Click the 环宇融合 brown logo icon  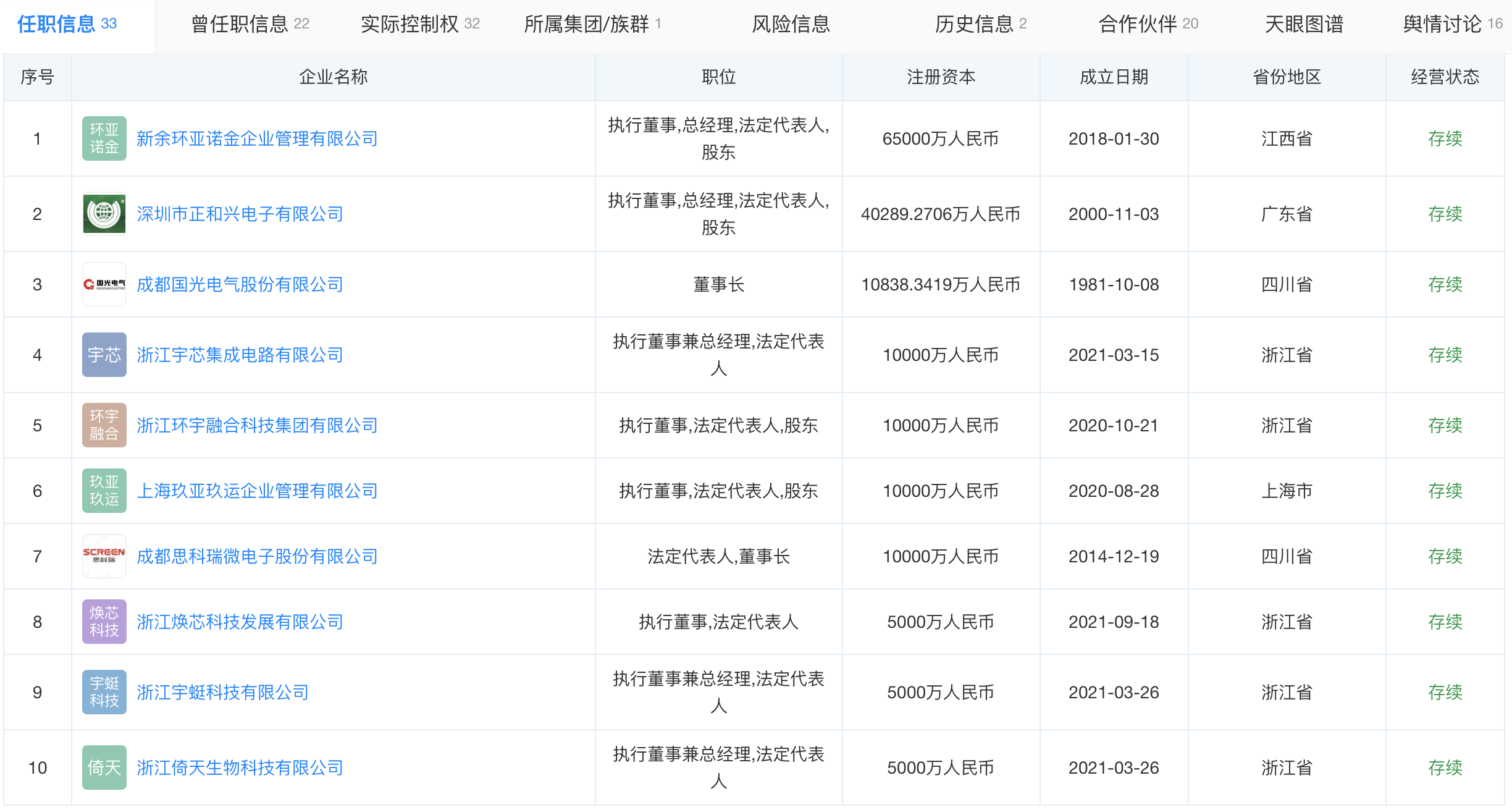click(104, 425)
